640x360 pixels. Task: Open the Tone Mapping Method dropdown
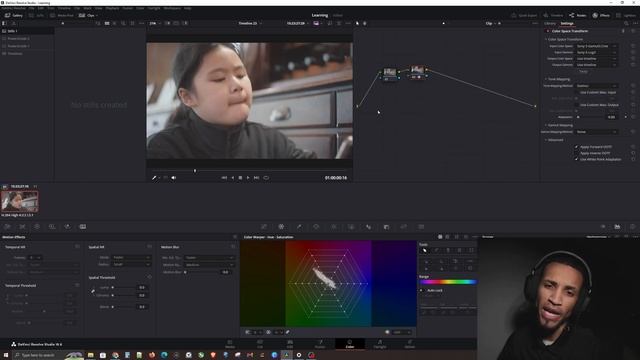click(x=596, y=86)
